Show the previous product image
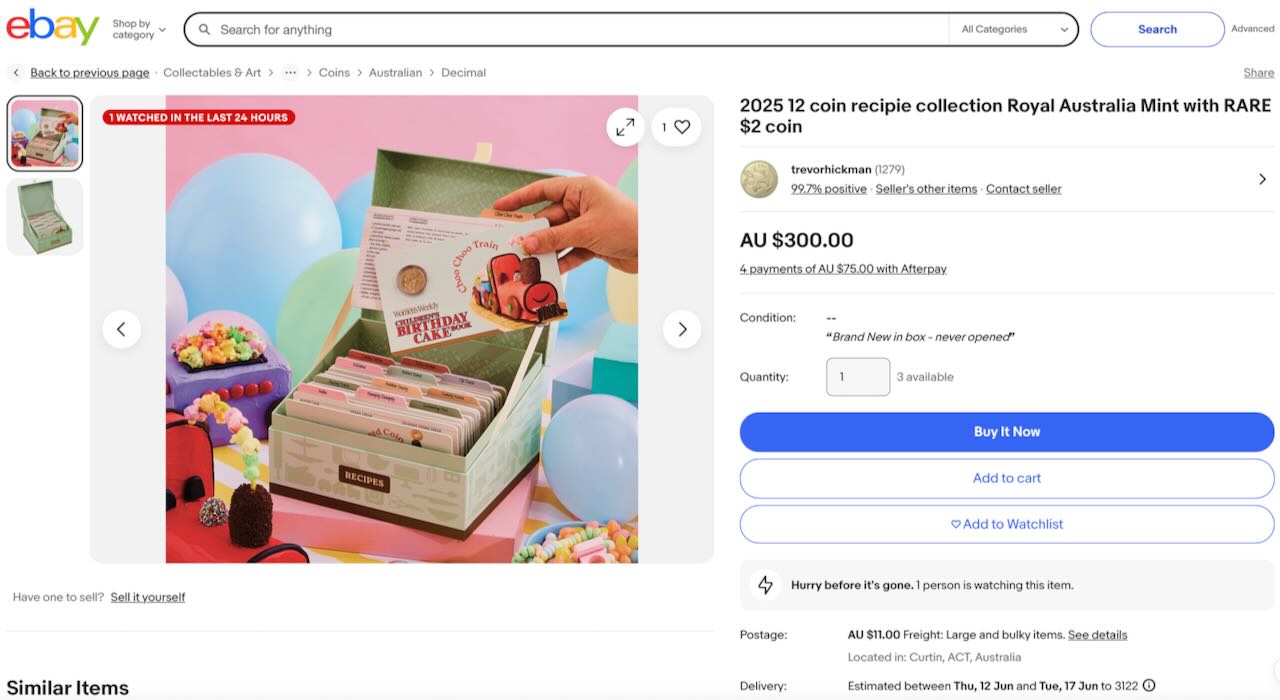The height and width of the screenshot is (700, 1280). (121, 329)
